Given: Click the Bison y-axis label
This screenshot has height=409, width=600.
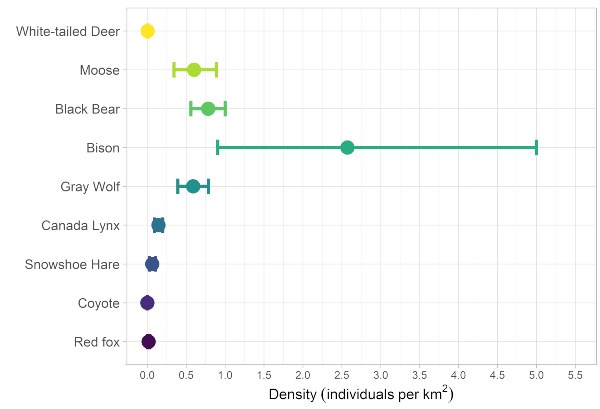Looking at the screenshot, I should [103, 148].
